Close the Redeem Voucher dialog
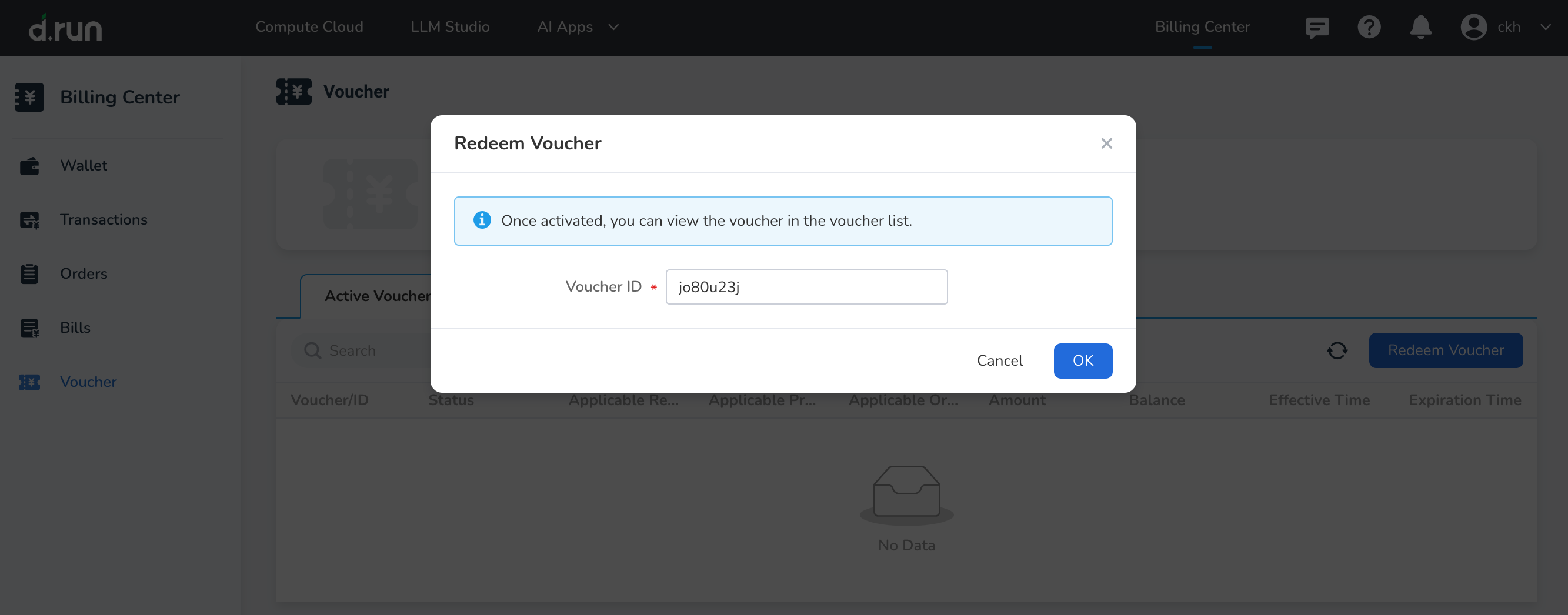The height and width of the screenshot is (615, 1568). tap(1106, 143)
